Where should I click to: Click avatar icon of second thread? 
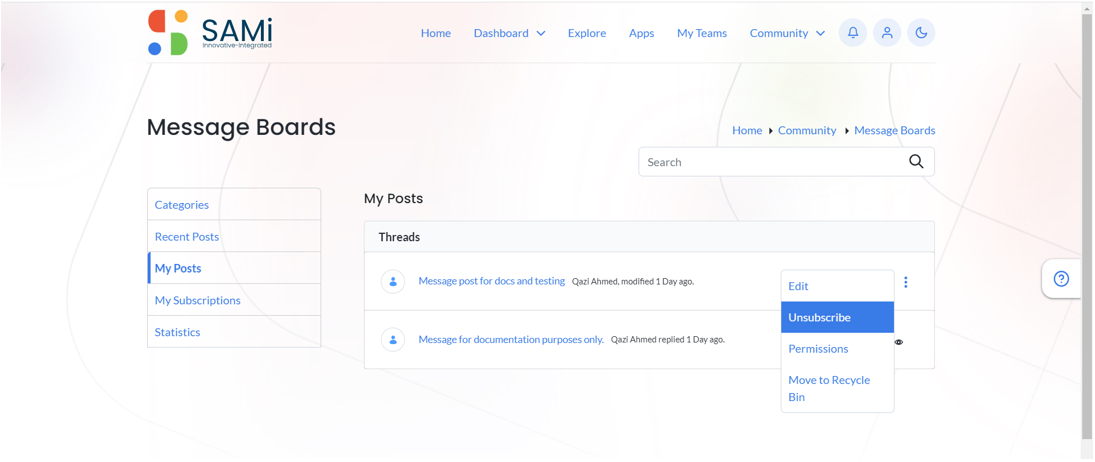click(x=393, y=340)
